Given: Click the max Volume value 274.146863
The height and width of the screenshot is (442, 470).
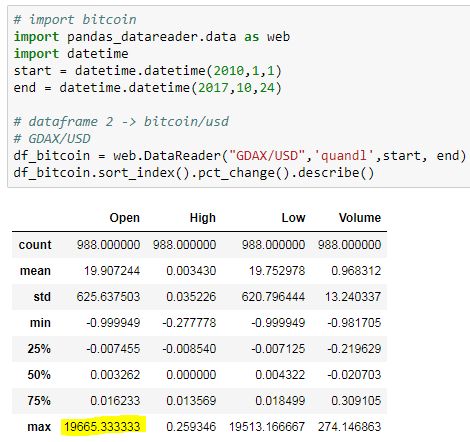Looking at the screenshot, I should 349,426.
